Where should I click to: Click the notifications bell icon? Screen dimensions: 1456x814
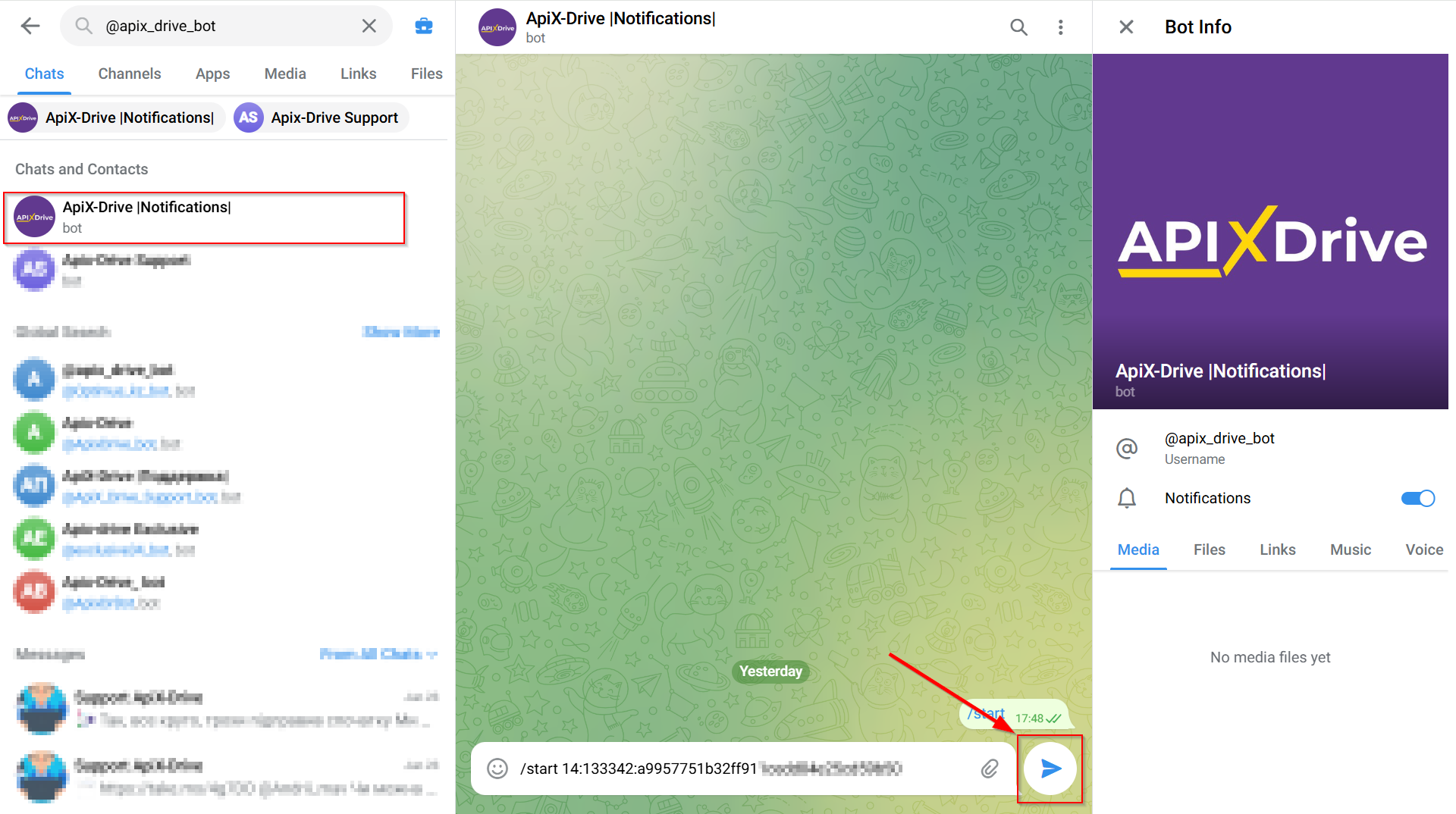pyautogui.click(x=1127, y=498)
